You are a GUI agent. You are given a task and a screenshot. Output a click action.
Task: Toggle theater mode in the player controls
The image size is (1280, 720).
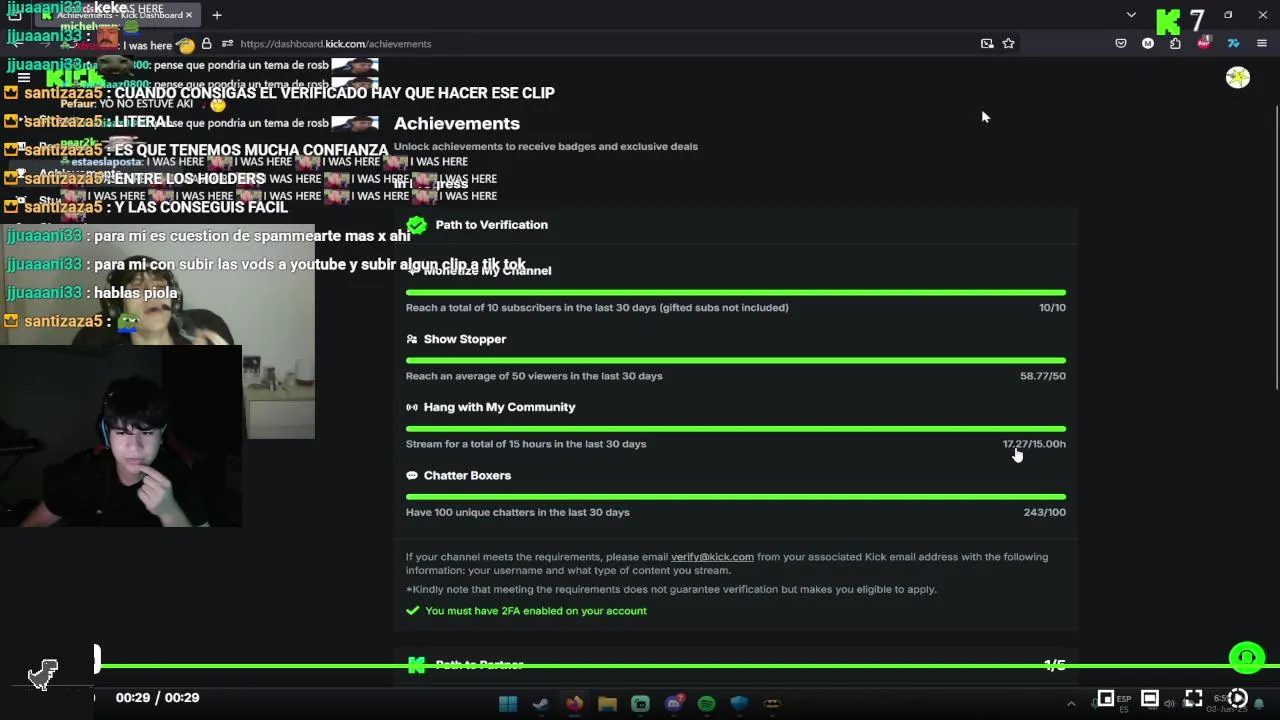[1150, 698]
